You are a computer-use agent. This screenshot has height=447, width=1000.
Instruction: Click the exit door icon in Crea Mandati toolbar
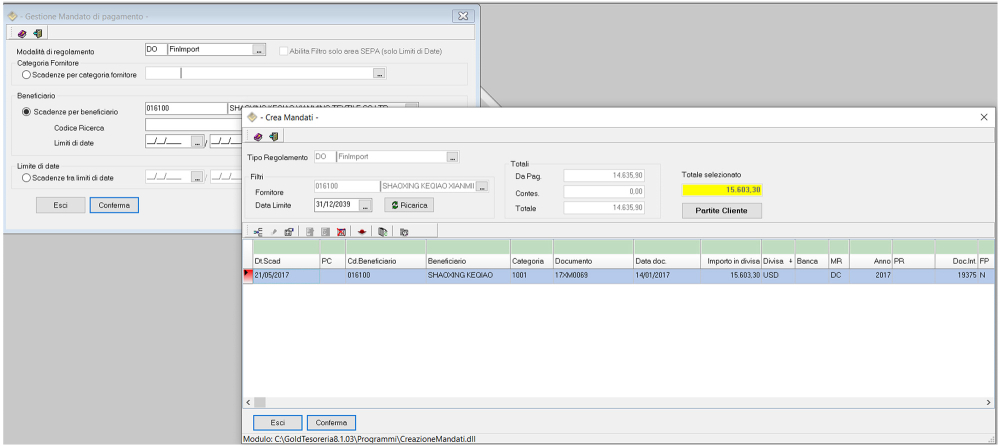click(273, 136)
